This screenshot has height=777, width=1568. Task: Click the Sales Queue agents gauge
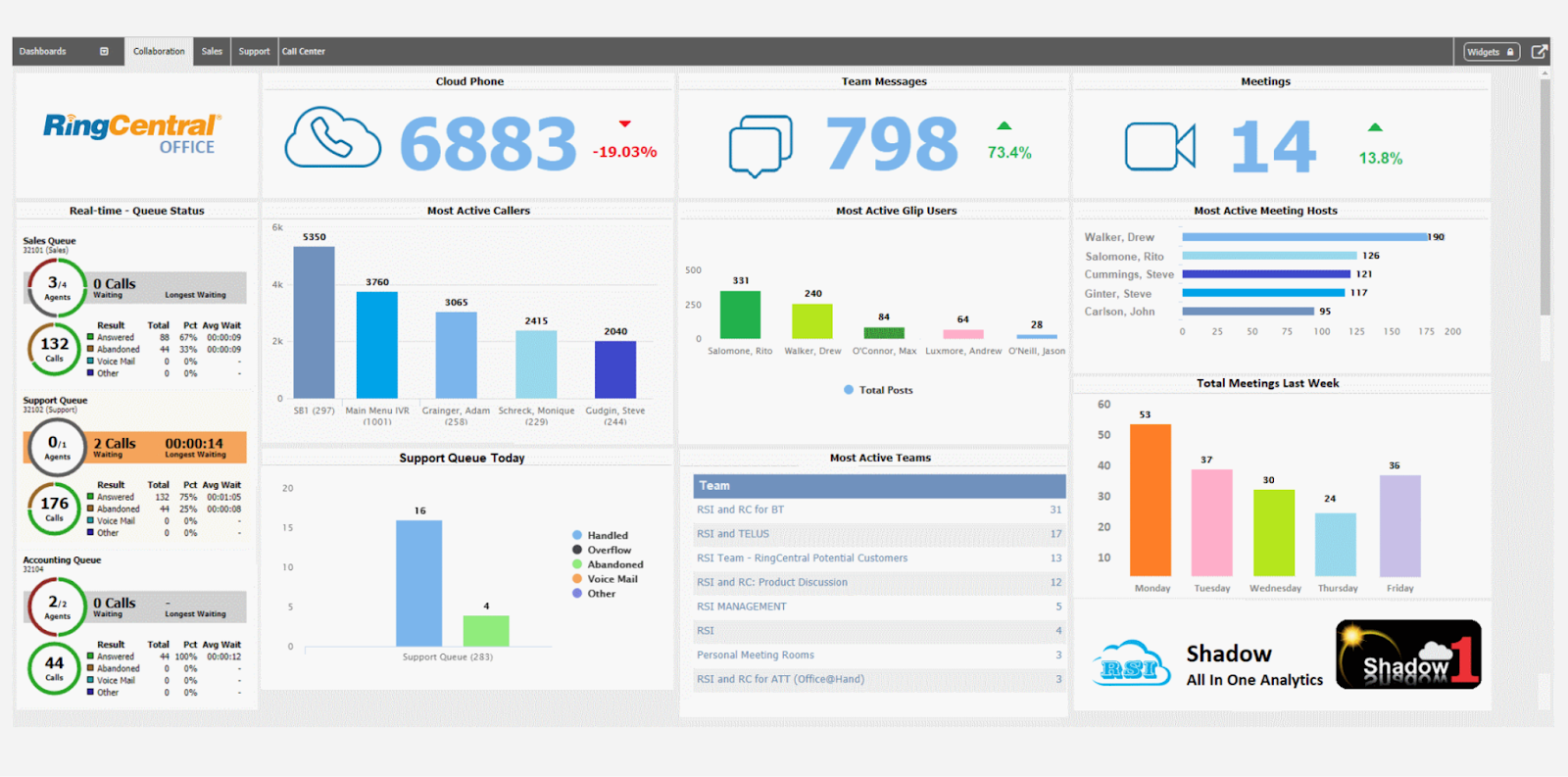[57, 287]
